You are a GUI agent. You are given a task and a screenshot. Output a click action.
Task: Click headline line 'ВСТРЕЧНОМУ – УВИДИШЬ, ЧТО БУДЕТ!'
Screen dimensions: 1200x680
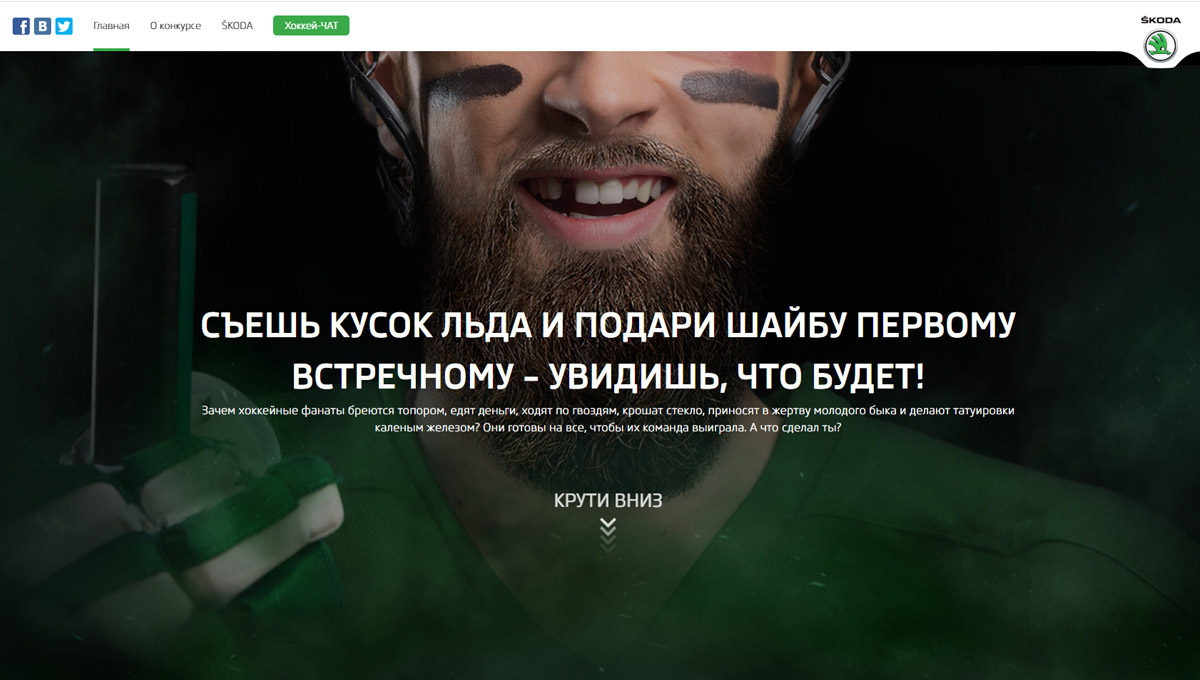(608, 377)
